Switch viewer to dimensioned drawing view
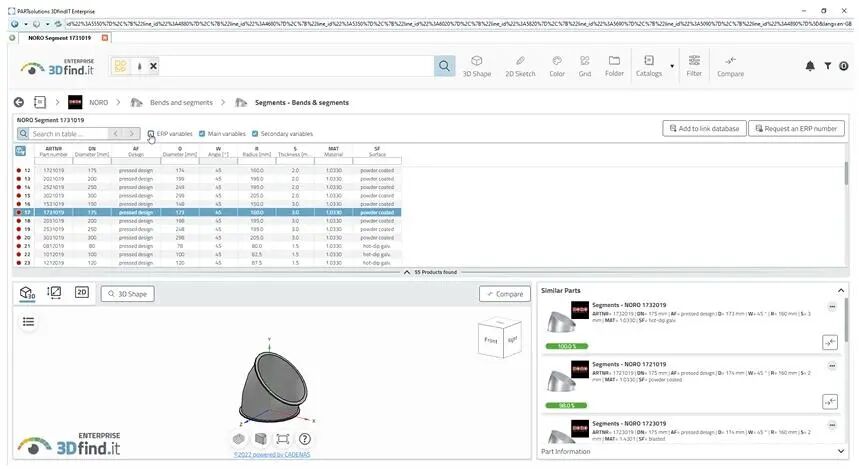 coord(54,293)
